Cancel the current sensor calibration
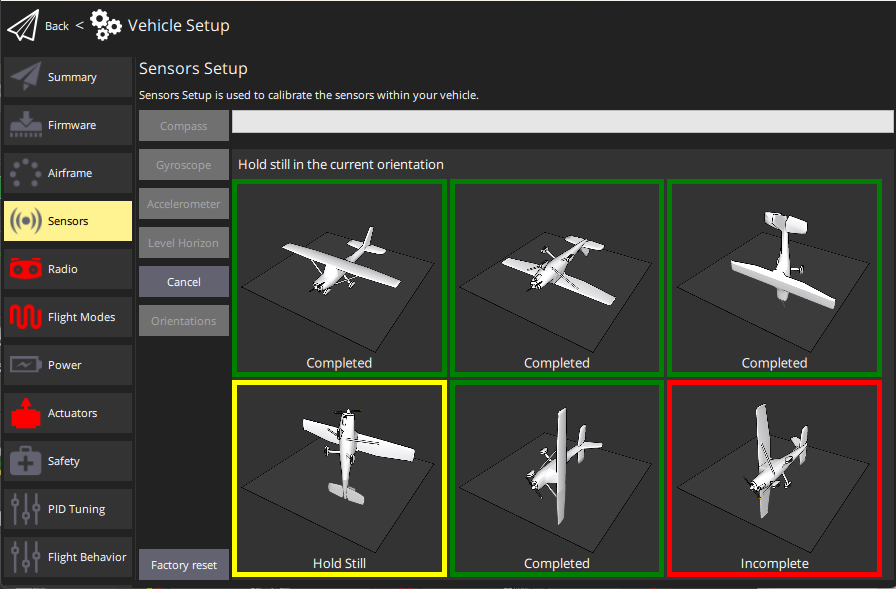Image resolution: width=896 pixels, height=589 pixels. pos(184,282)
